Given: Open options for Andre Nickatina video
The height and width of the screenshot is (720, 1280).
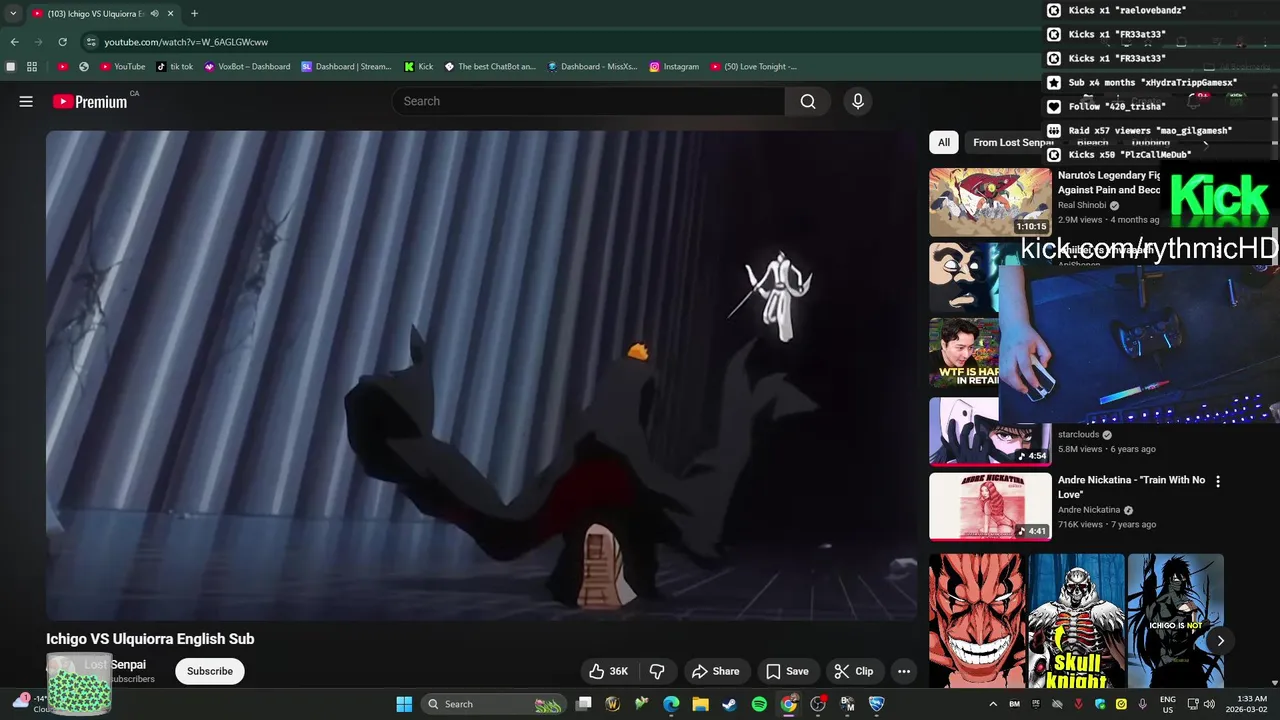Looking at the screenshot, I should 1217,481.
